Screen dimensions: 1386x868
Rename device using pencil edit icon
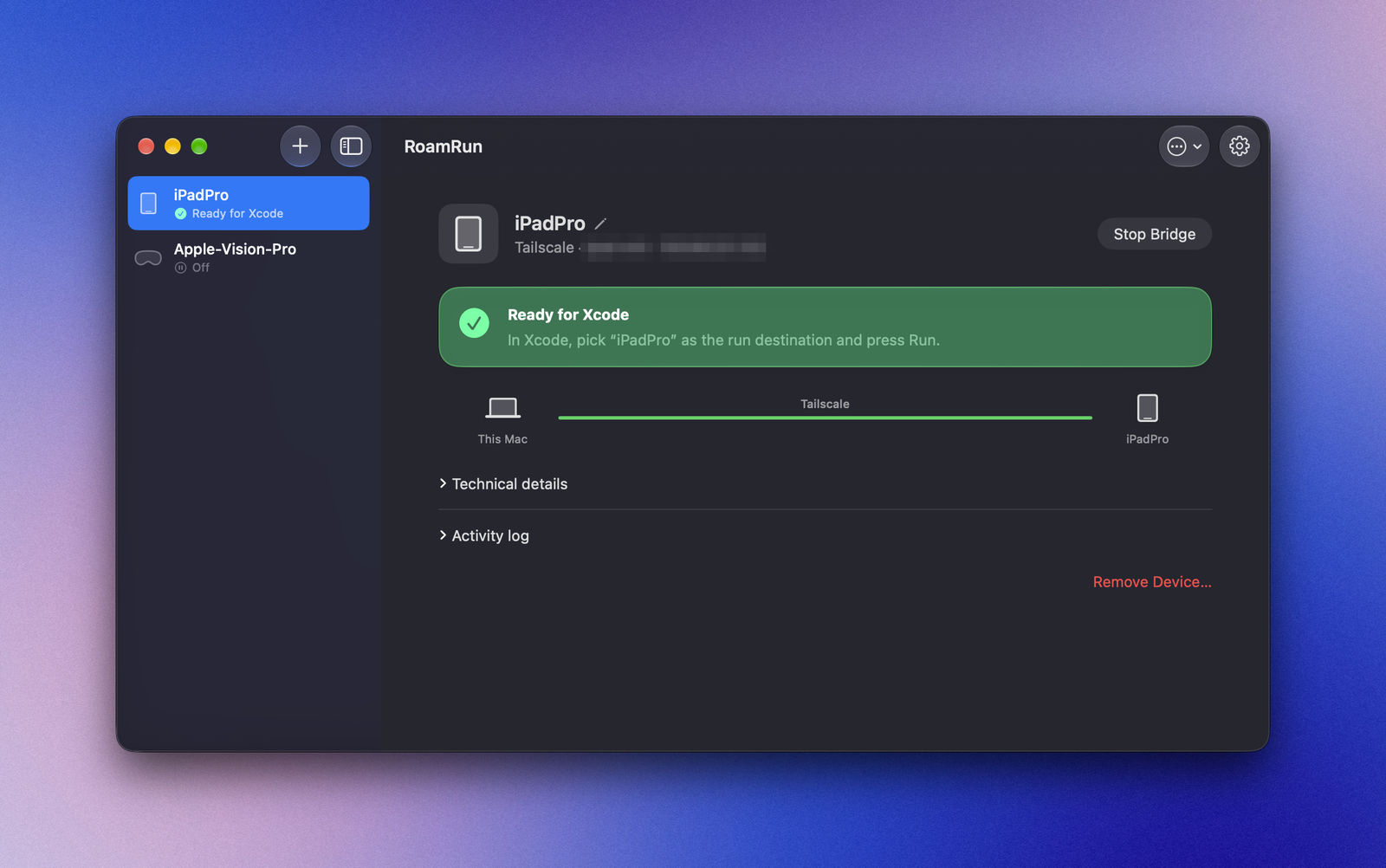pyautogui.click(x=600, y=223)
